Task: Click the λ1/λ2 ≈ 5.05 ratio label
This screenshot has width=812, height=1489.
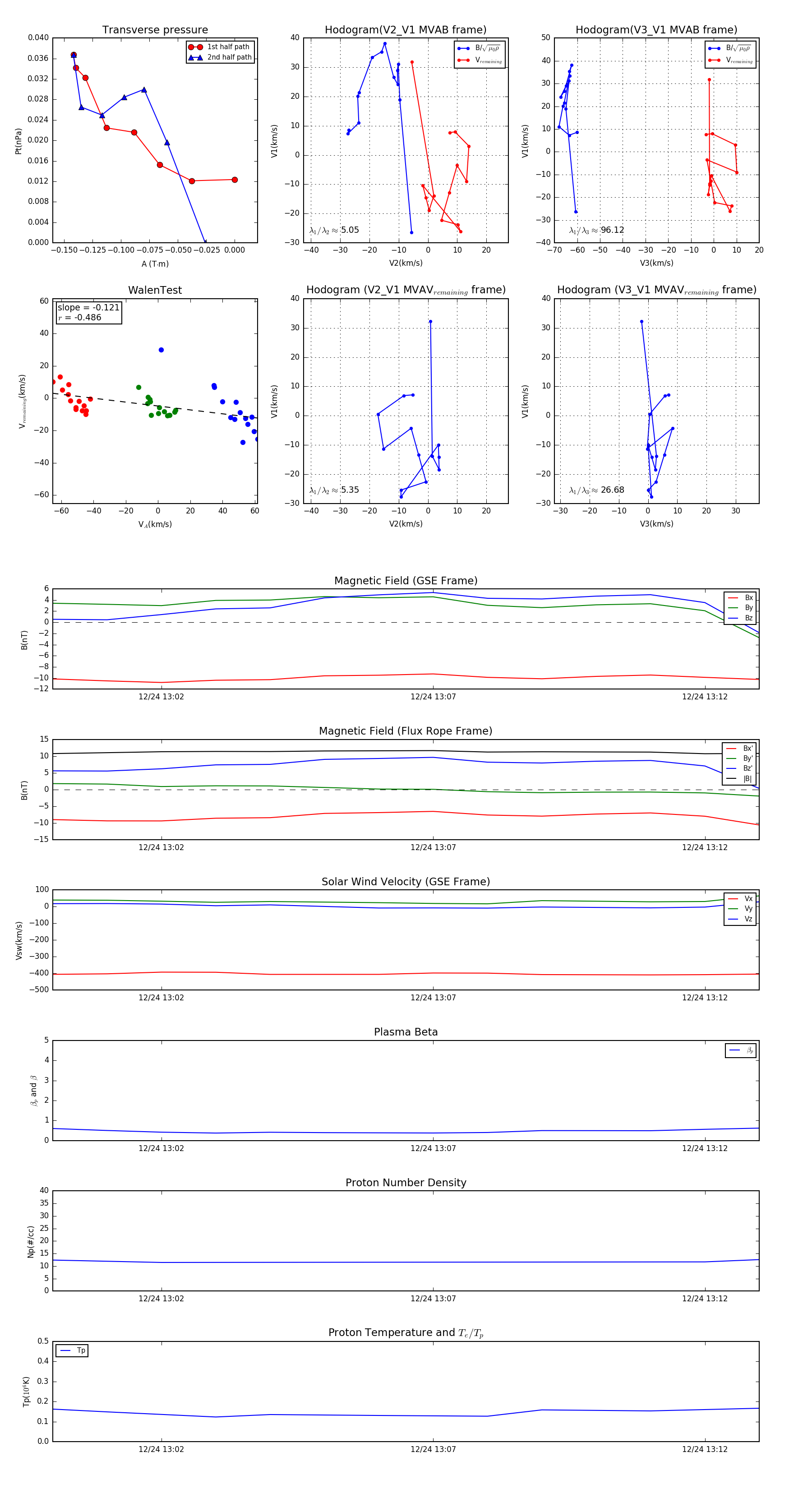Action: [334, 230]
